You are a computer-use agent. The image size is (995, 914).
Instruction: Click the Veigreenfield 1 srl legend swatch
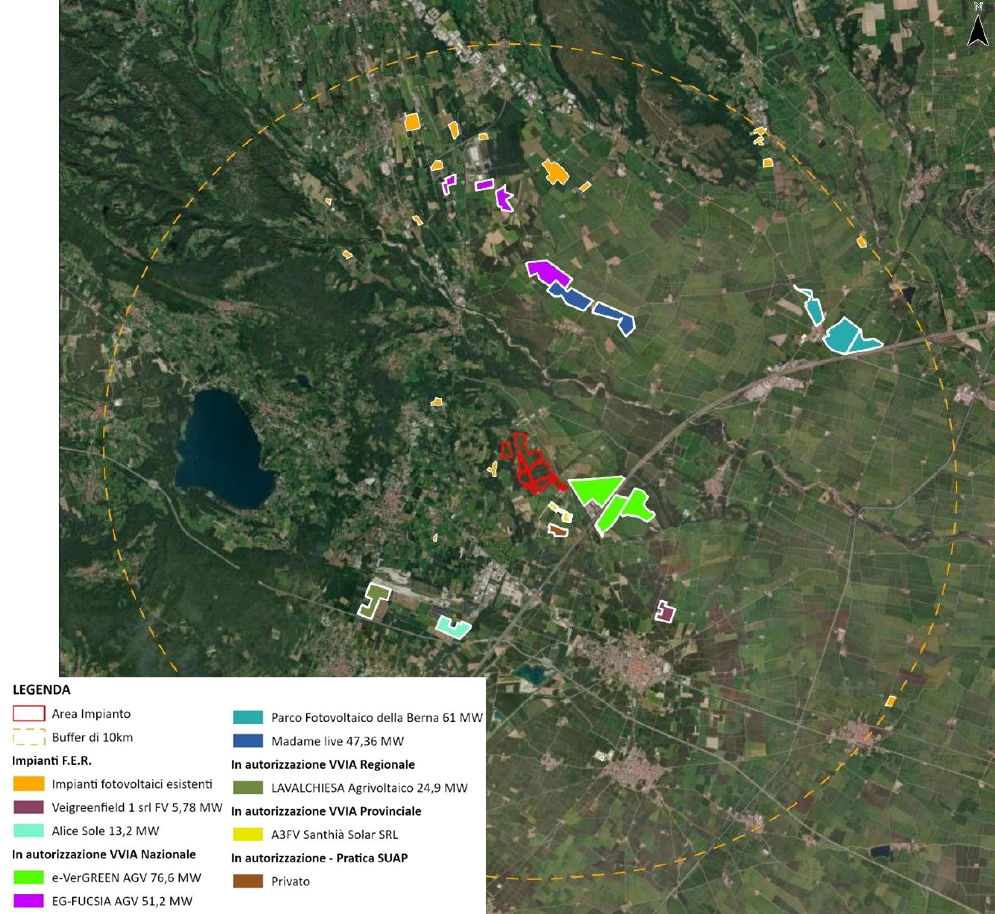29,807
